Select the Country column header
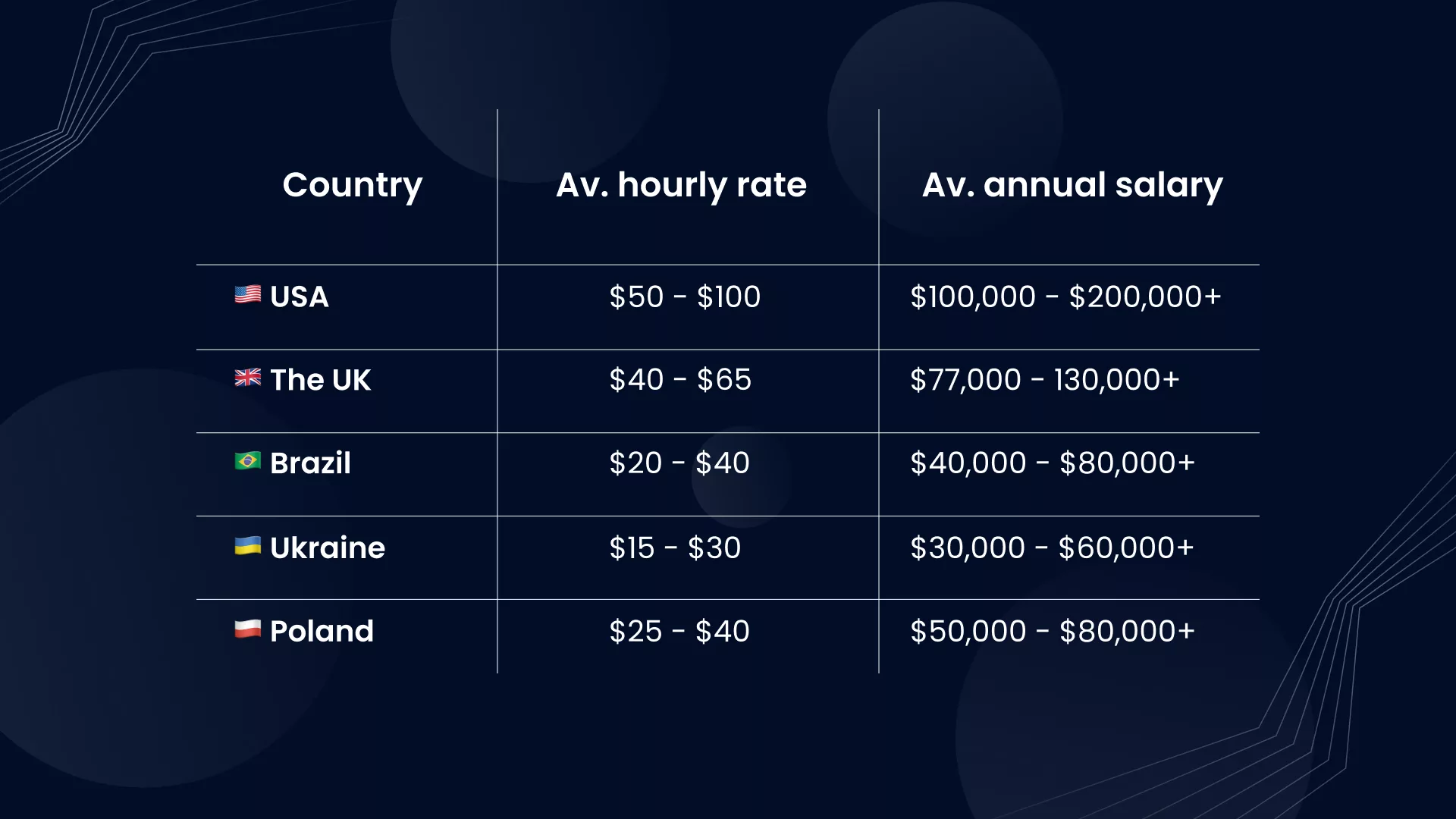 pyautogui.click(x=353, y=186)
